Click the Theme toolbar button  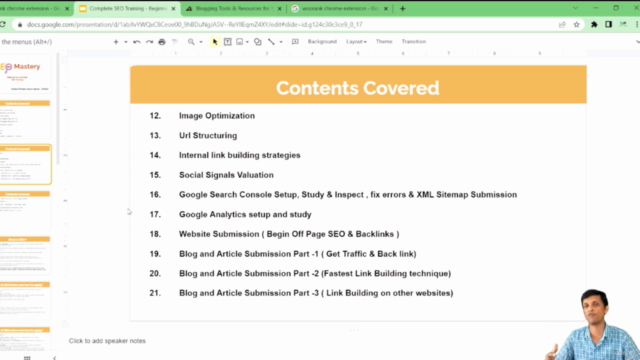(384, 42)
